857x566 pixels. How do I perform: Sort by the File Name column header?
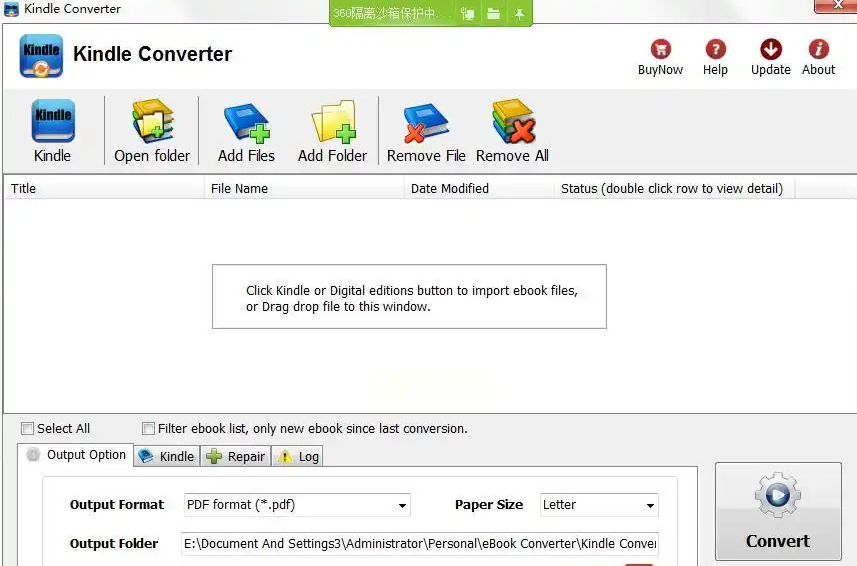304,188
